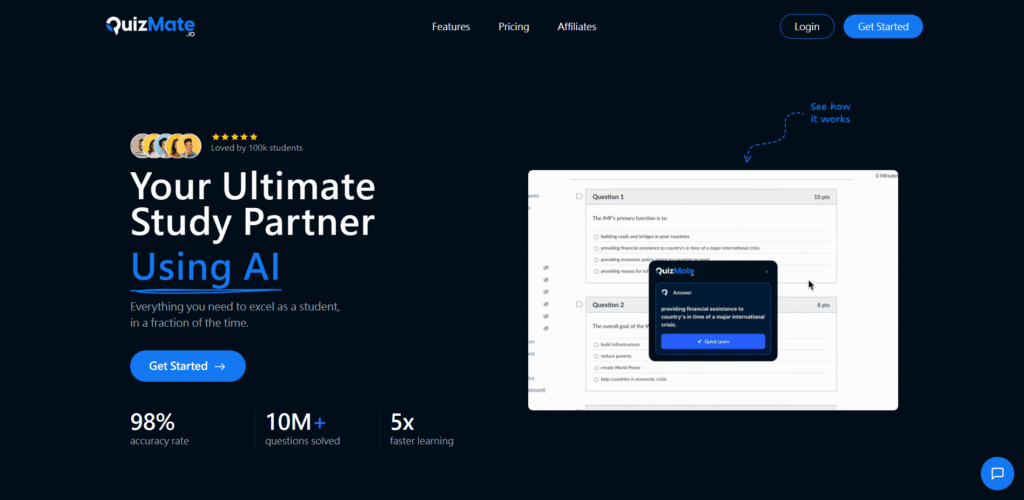Click the flag icon beside Question 1
Screen dimensions: 1024x500
[579, 196]
